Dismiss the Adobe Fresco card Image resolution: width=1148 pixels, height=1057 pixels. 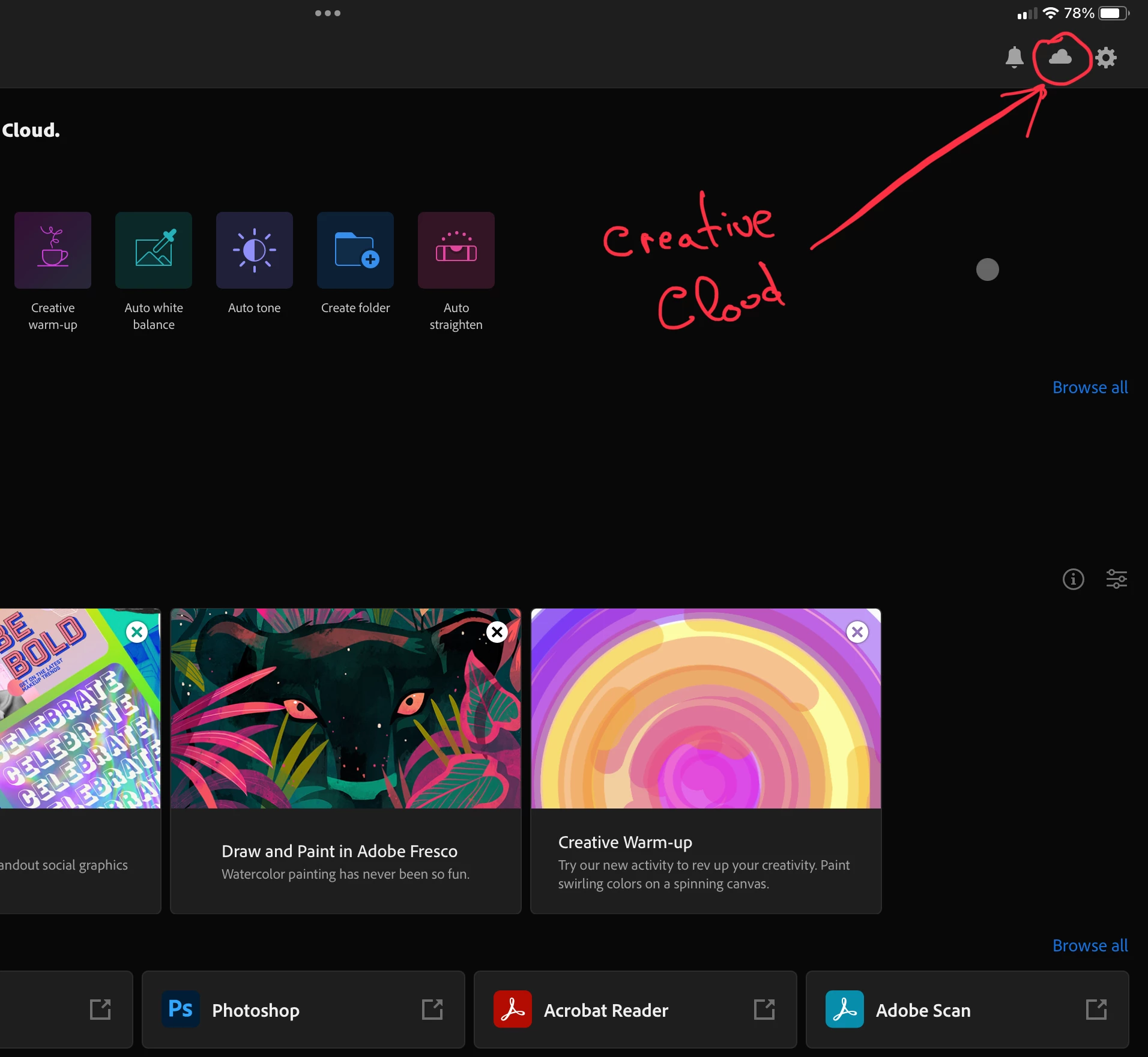coord(497,631)
